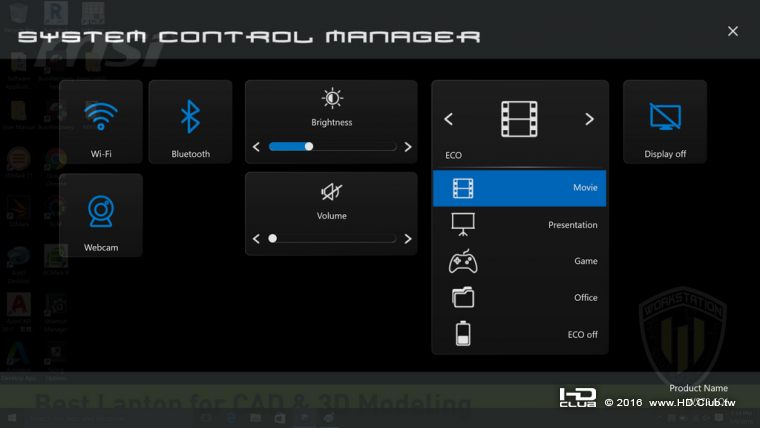
Task: Toggle the Wi-Fi tile
Action: click(x=101, y=122)
